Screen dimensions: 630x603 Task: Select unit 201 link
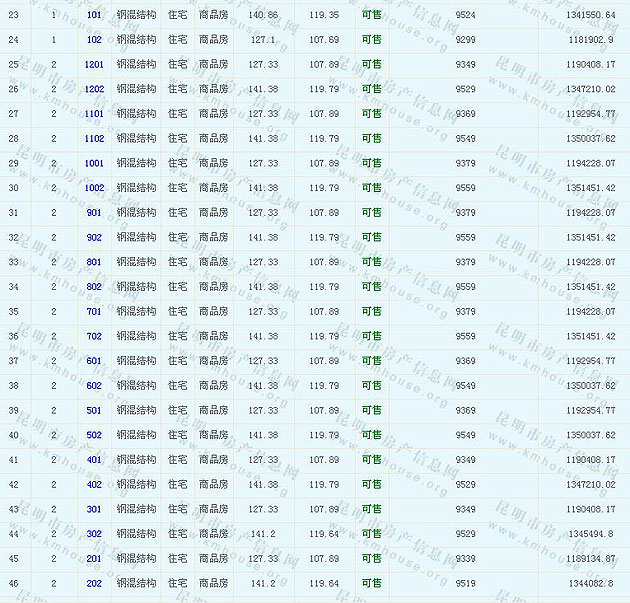pyautogui.click(x=94, y=559)
